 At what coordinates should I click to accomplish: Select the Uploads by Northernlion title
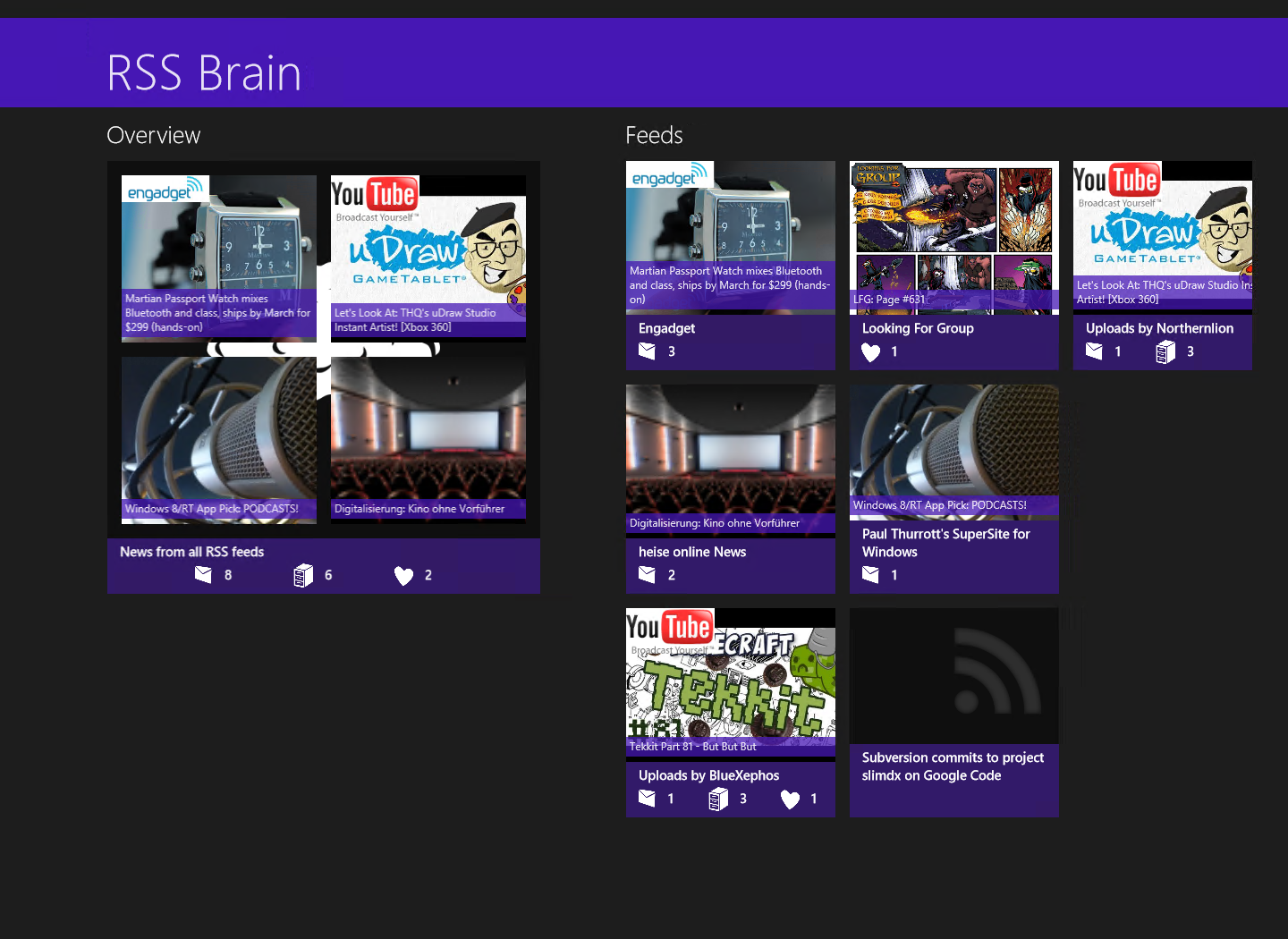(1159, 328)
